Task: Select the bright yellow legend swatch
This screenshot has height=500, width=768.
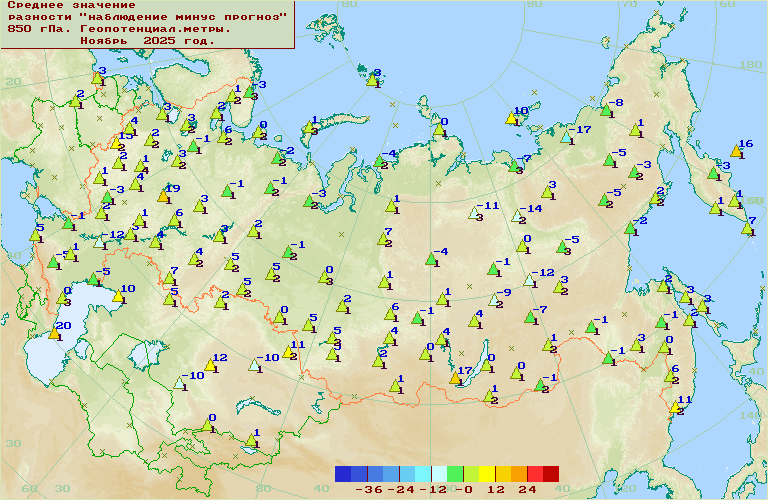Action: point(487,474)
